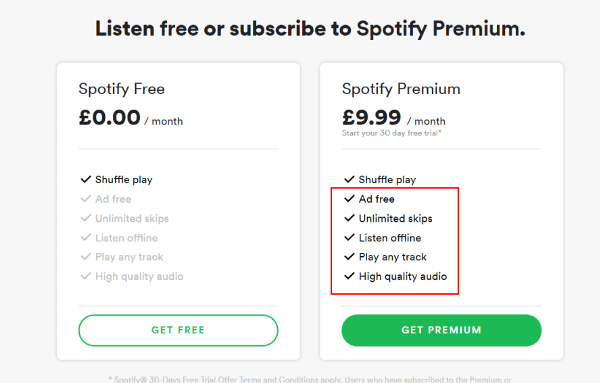Select the Spotify Free plan title

[122, 89]
